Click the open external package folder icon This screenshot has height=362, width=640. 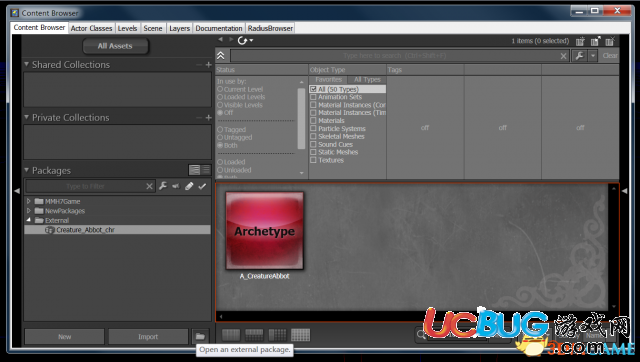point(200,336)
